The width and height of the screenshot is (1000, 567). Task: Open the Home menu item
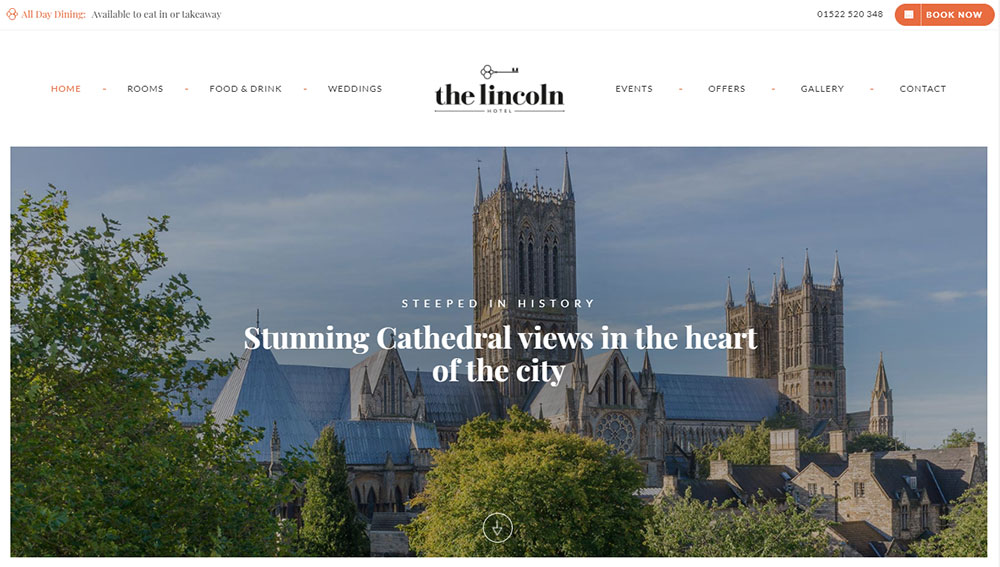(66, 89)
